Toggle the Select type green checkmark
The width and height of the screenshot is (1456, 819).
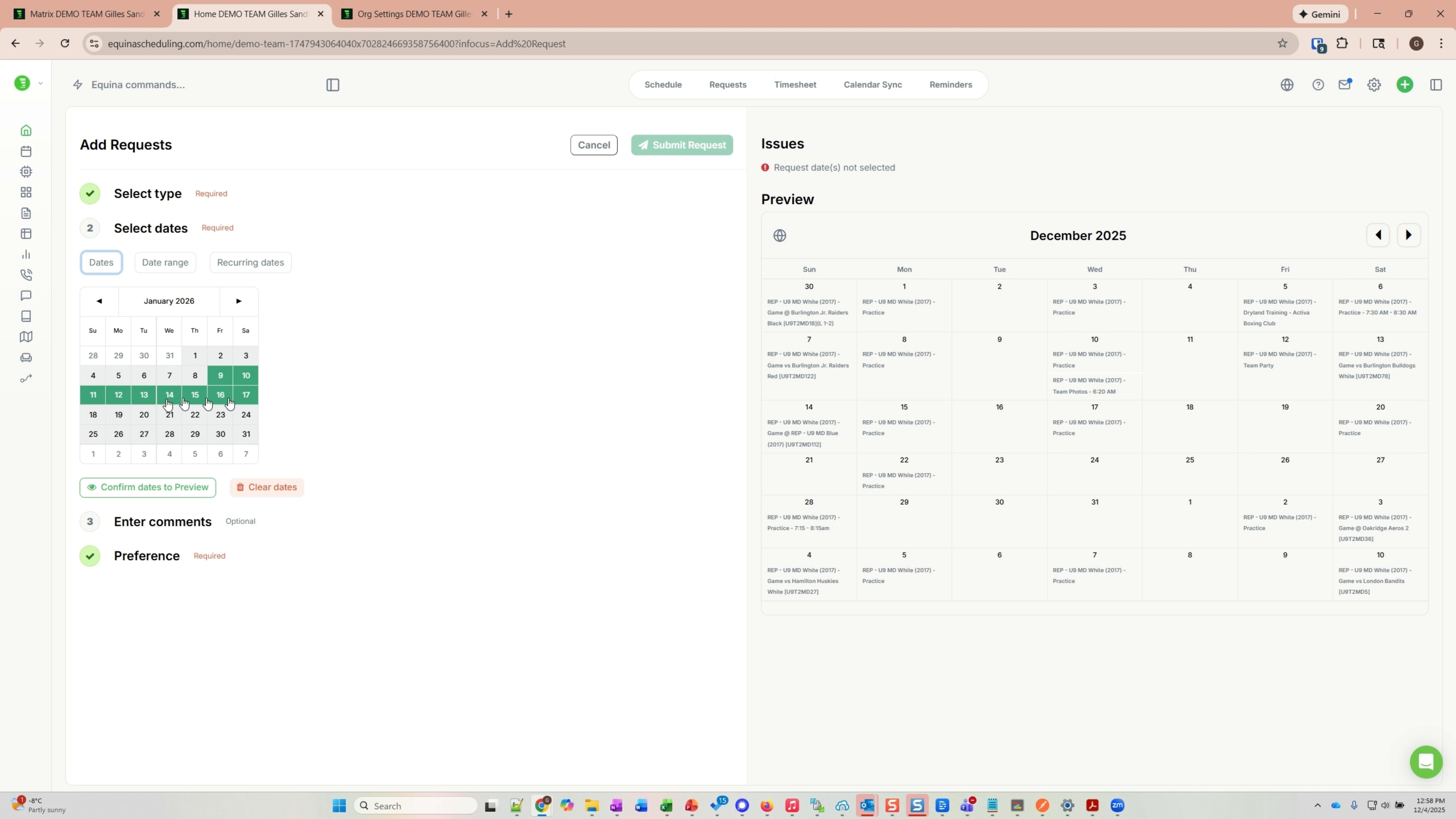click(x=89, y=193)
